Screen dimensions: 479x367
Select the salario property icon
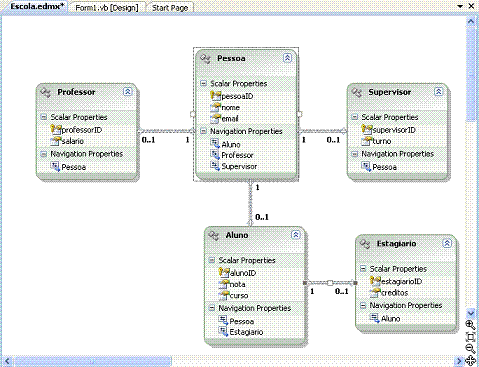[56, 141]
